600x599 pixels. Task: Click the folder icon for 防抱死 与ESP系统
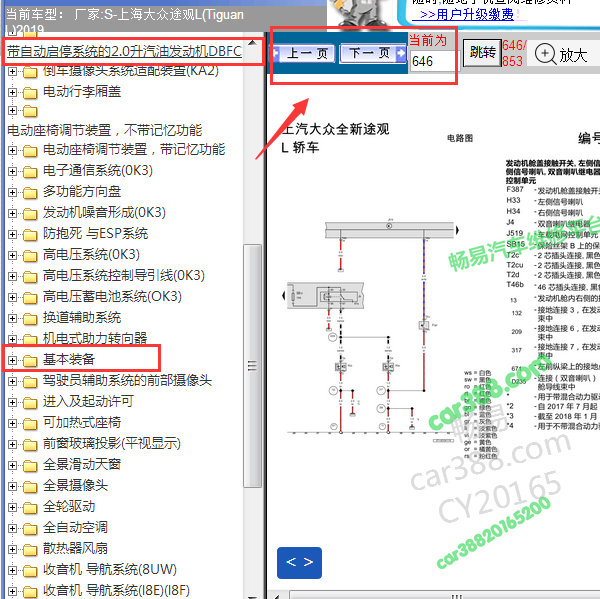pyautogui.click(x=30, y=235)
